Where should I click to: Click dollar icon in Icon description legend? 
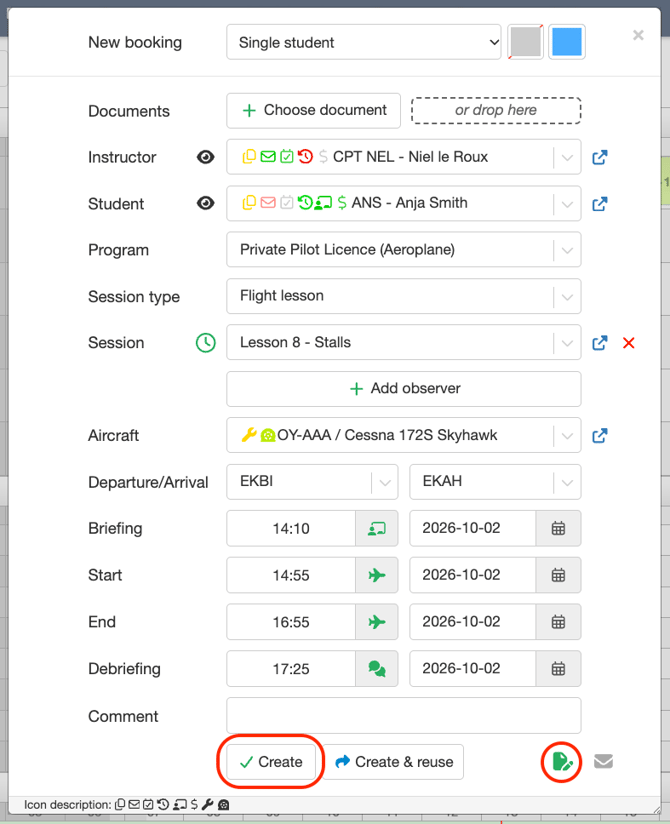194,805
